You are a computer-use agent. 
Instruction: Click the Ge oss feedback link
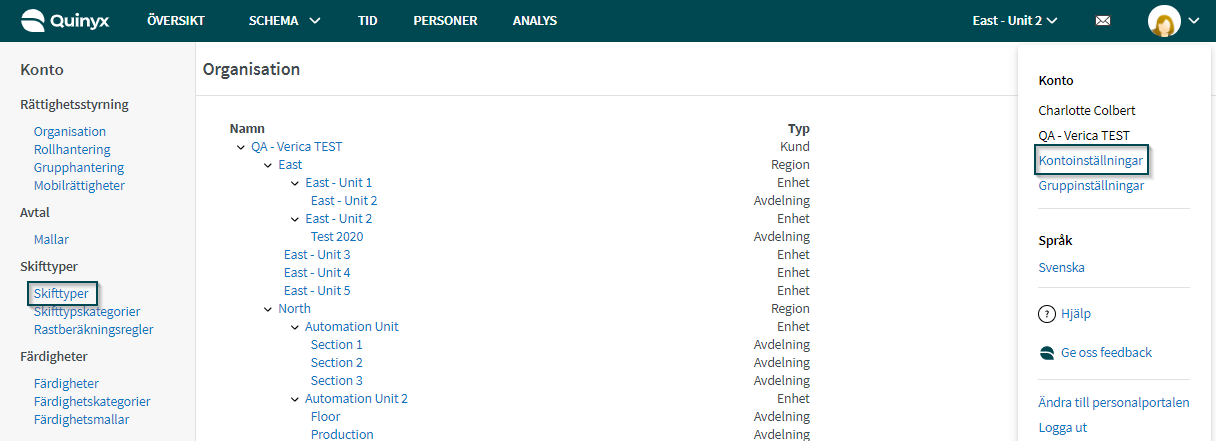coord(1107,353)
